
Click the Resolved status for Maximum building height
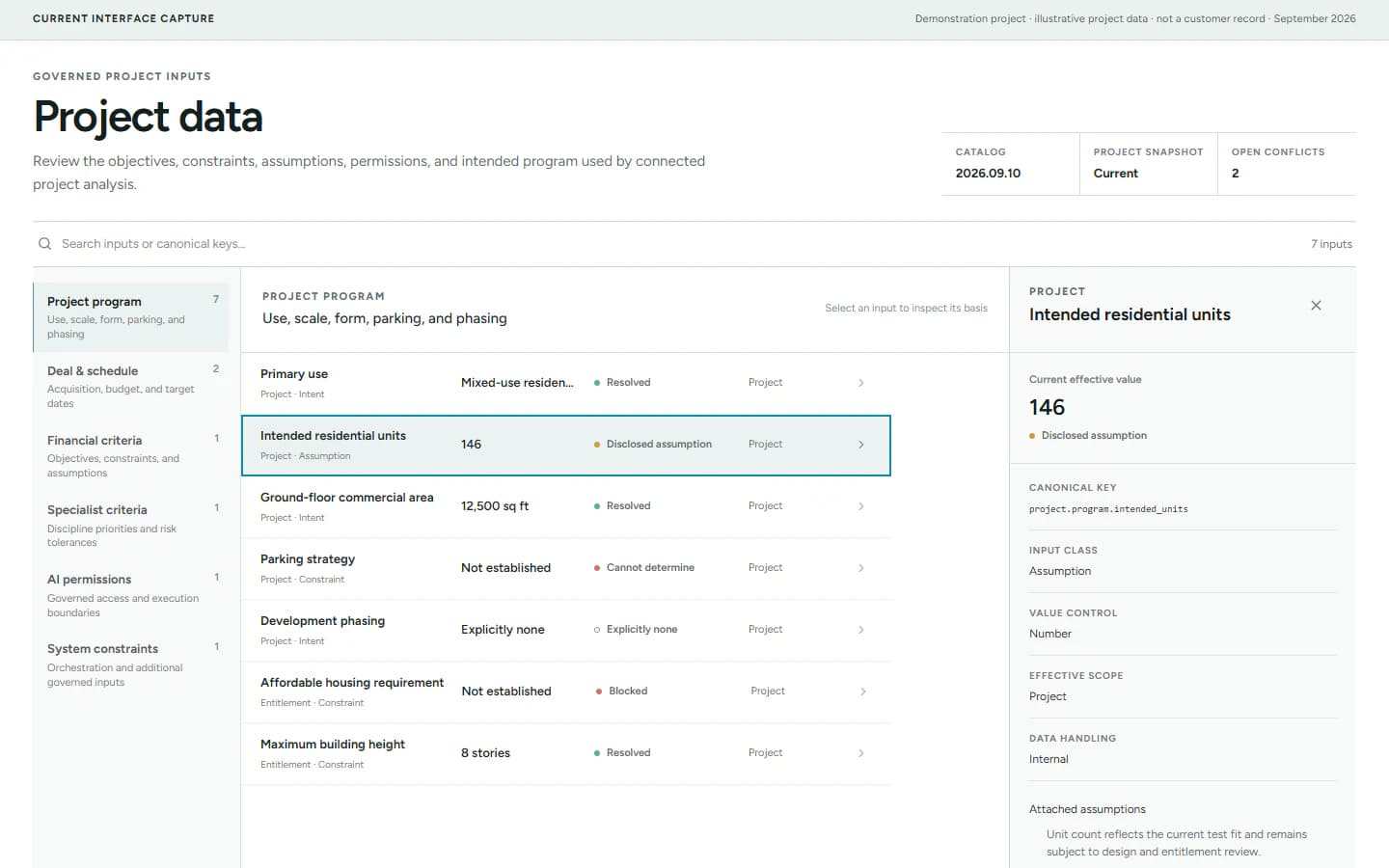[622, 753]
